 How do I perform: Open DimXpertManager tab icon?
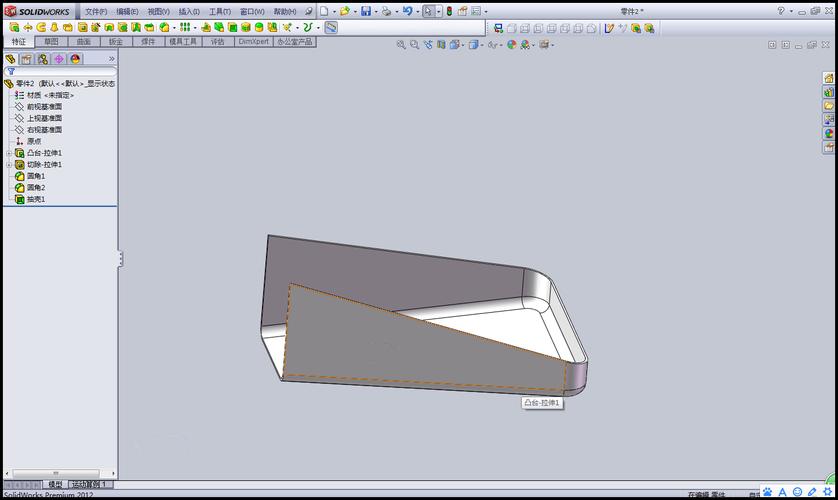point(59,59)
